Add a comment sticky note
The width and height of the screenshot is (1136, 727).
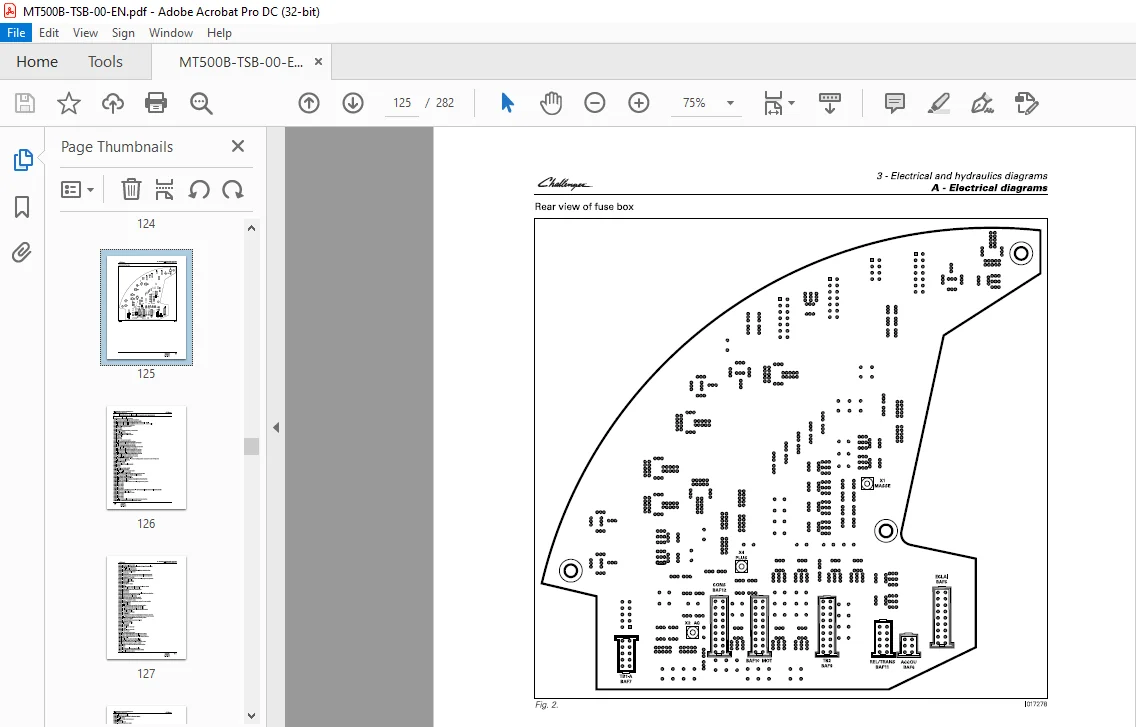(895, 103)
